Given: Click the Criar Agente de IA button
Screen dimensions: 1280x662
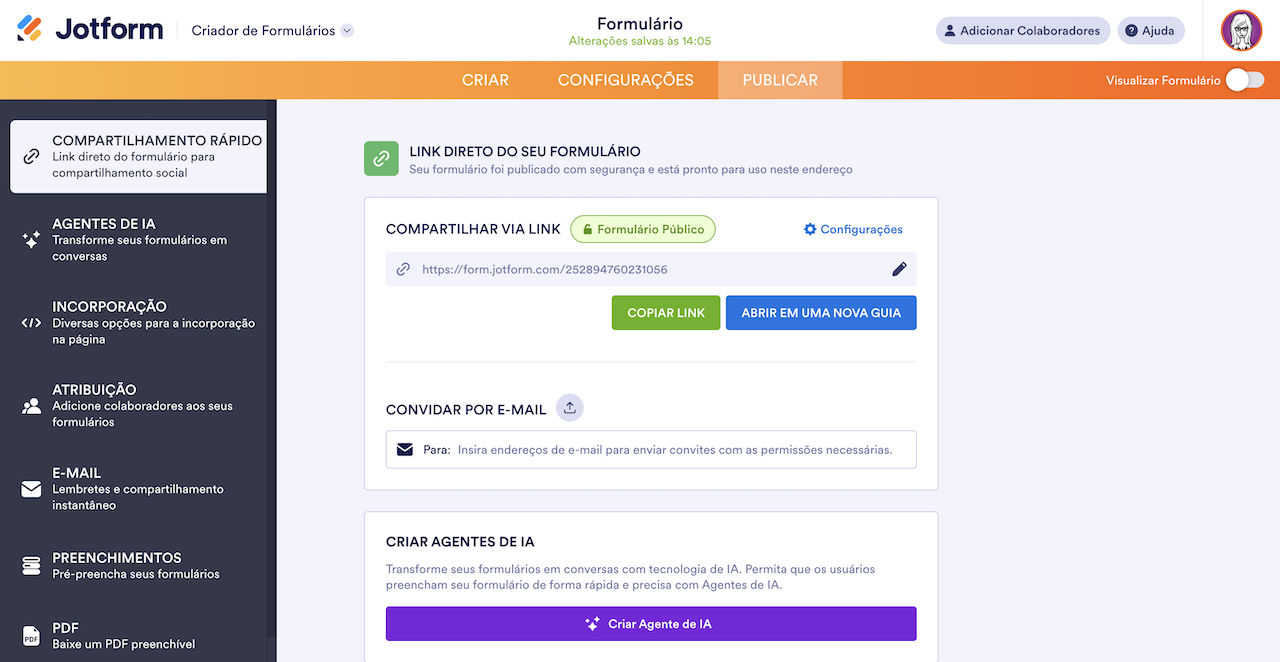Looking at the screenshot, I should [x=651, y=623].
